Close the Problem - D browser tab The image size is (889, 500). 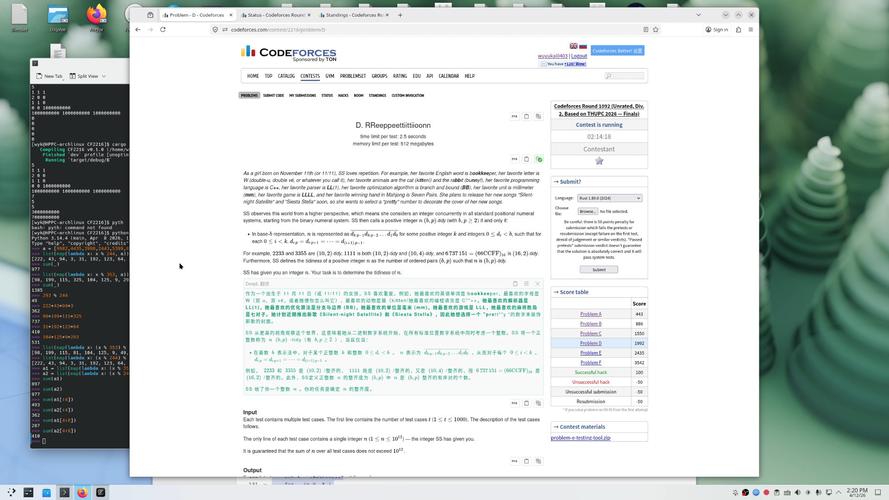(231, 15)
